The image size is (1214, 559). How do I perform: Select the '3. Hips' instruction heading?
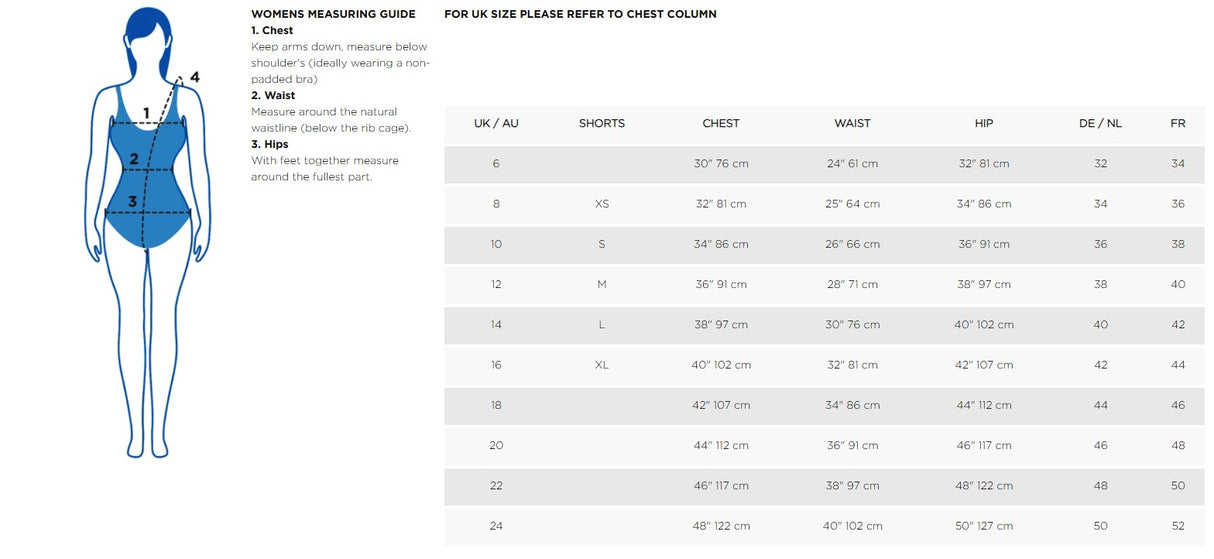click(270, 144)
